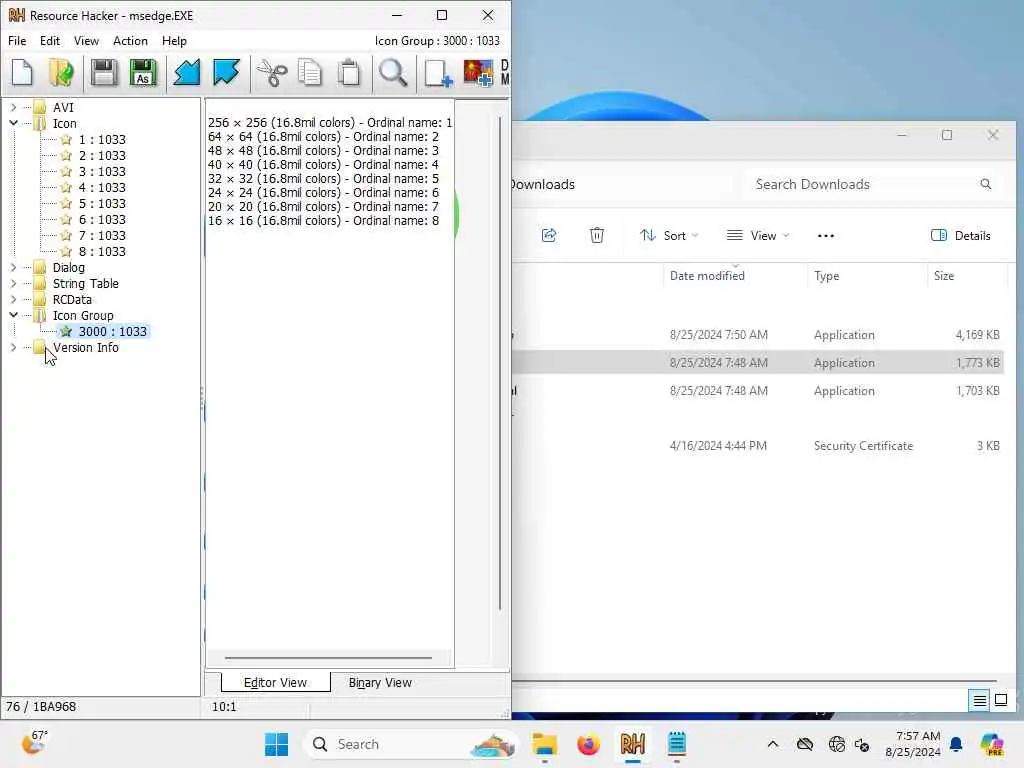The height and width of the screenshot is (768, 1024).
Task: Select icon resource 4 : 1033
Action: [x=102, y=187]
